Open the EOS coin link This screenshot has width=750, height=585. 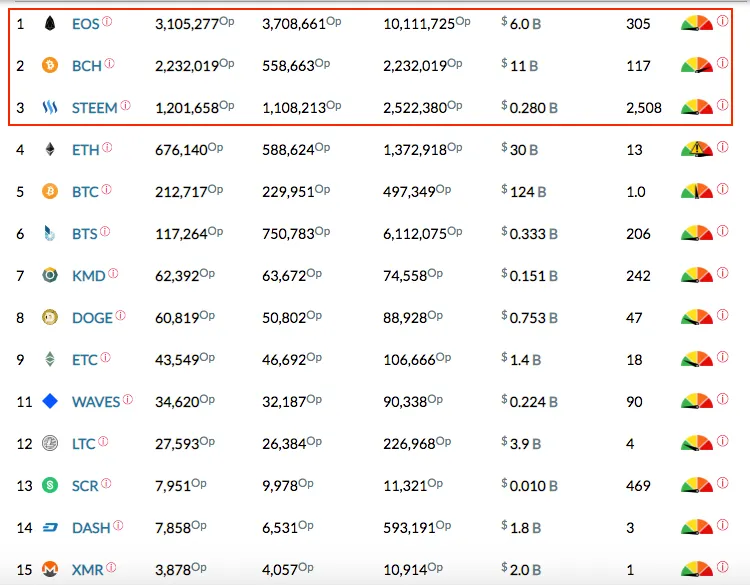pyautogui.click(x=86, y=24)
